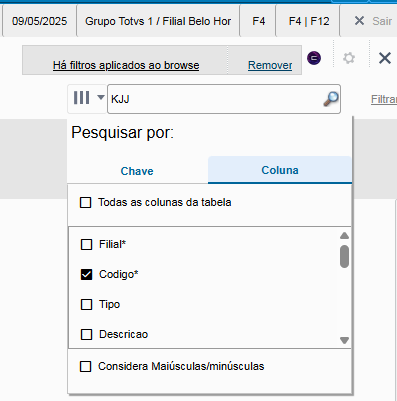Click the column list scroll up arrow
Screen dimensions: 397x401
click(344, 236)
